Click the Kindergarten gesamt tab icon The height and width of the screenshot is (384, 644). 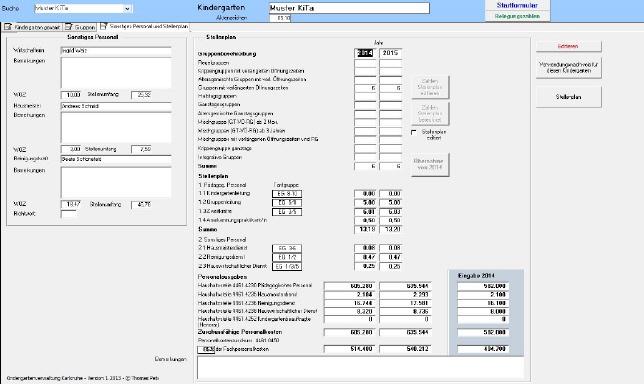pos(8,27)
